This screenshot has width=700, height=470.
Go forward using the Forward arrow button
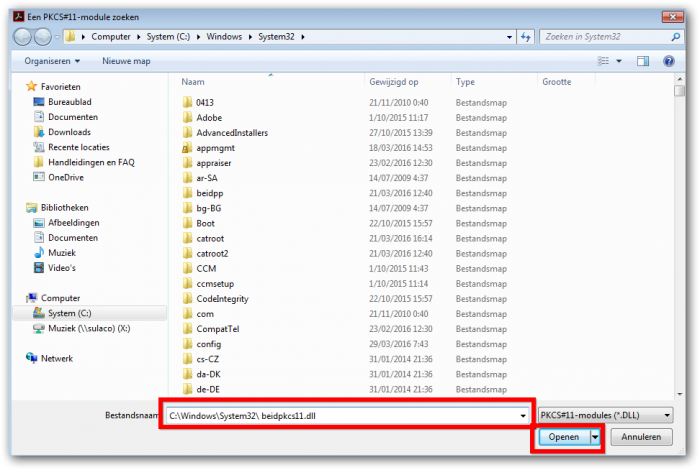click(x=43, y=37)
